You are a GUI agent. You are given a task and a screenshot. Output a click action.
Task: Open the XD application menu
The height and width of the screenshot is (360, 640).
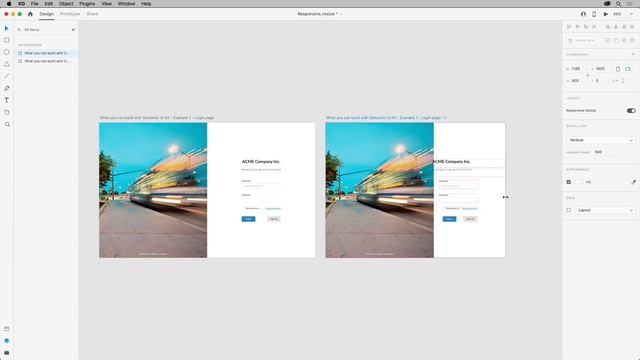(x=21, y=4)
